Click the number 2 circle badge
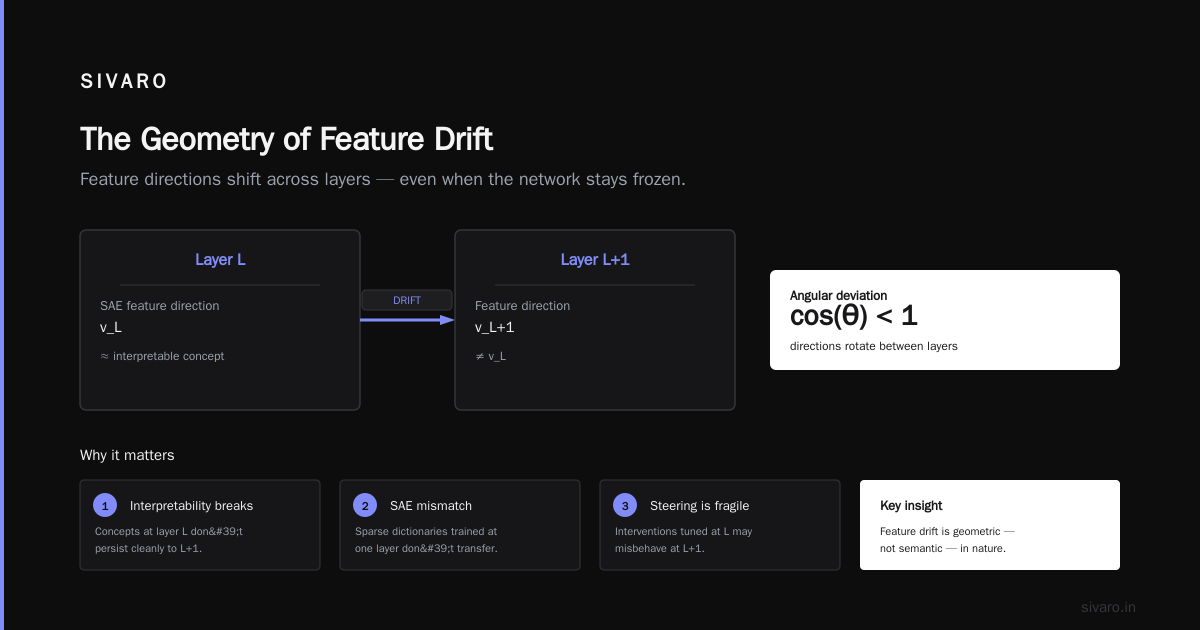Screen dimensions: 1200x630 pos(365,505)
